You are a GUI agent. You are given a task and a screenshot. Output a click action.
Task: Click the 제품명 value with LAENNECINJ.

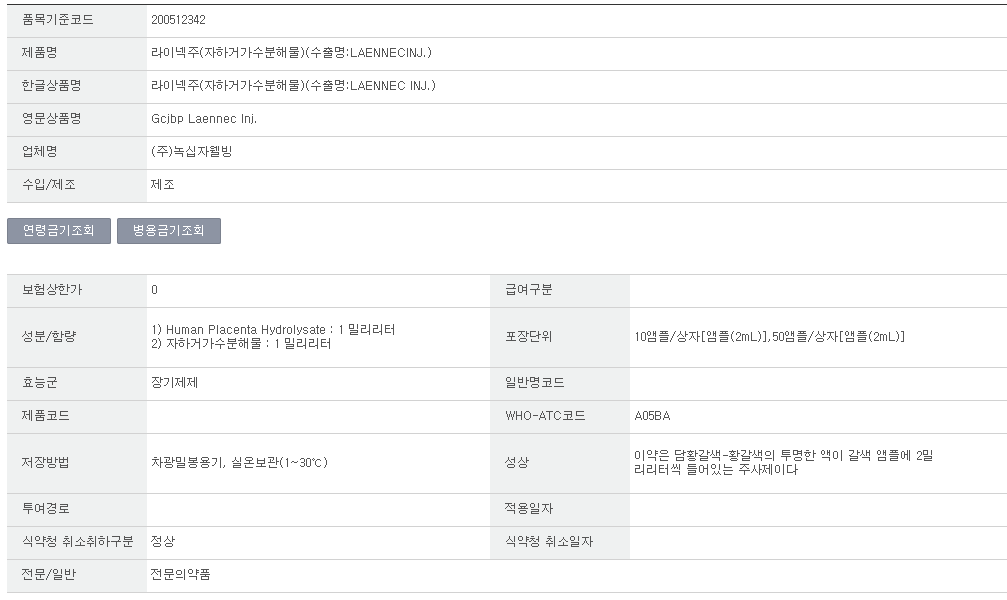pyautogui.click(x=291, y=53)
